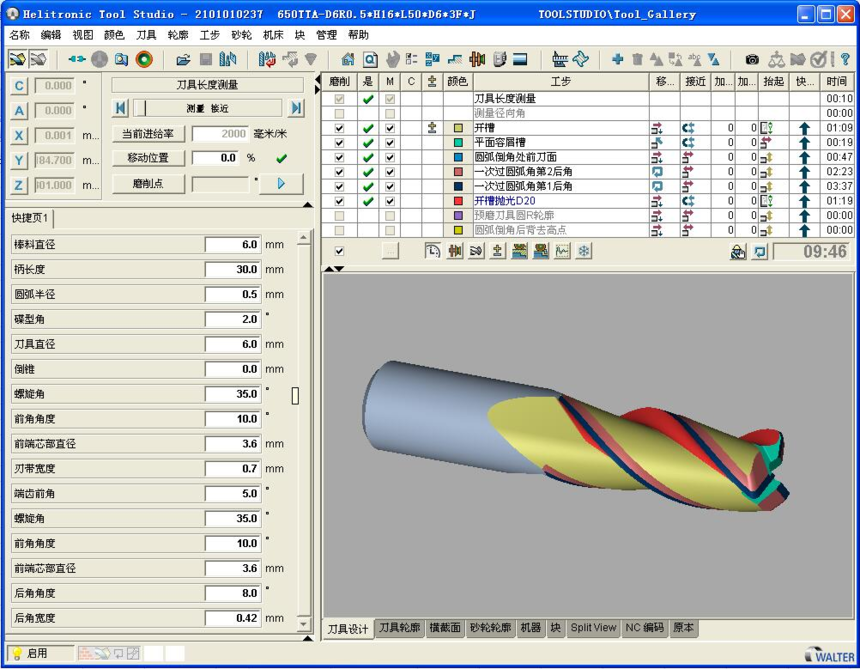Click the skip-to-end arrow in measurement panel
860x669 pixels.
pyautogui.click(x=296, y=108)
